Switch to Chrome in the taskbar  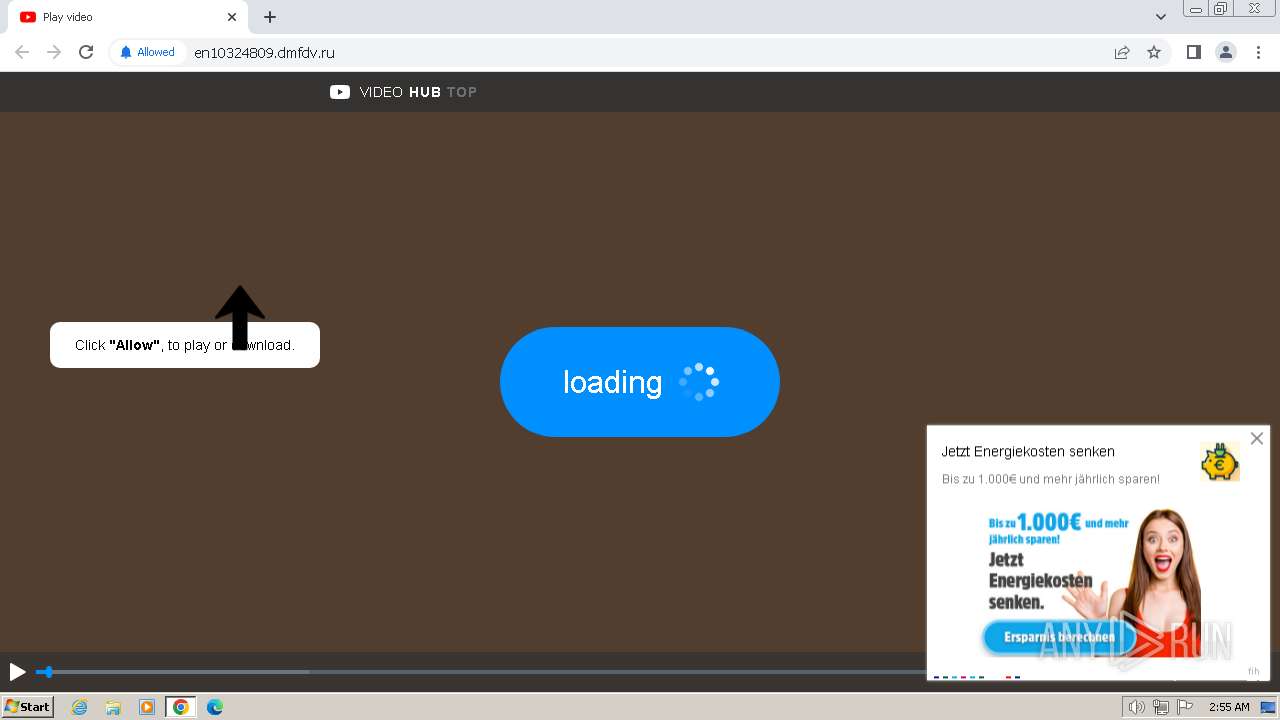181,707
